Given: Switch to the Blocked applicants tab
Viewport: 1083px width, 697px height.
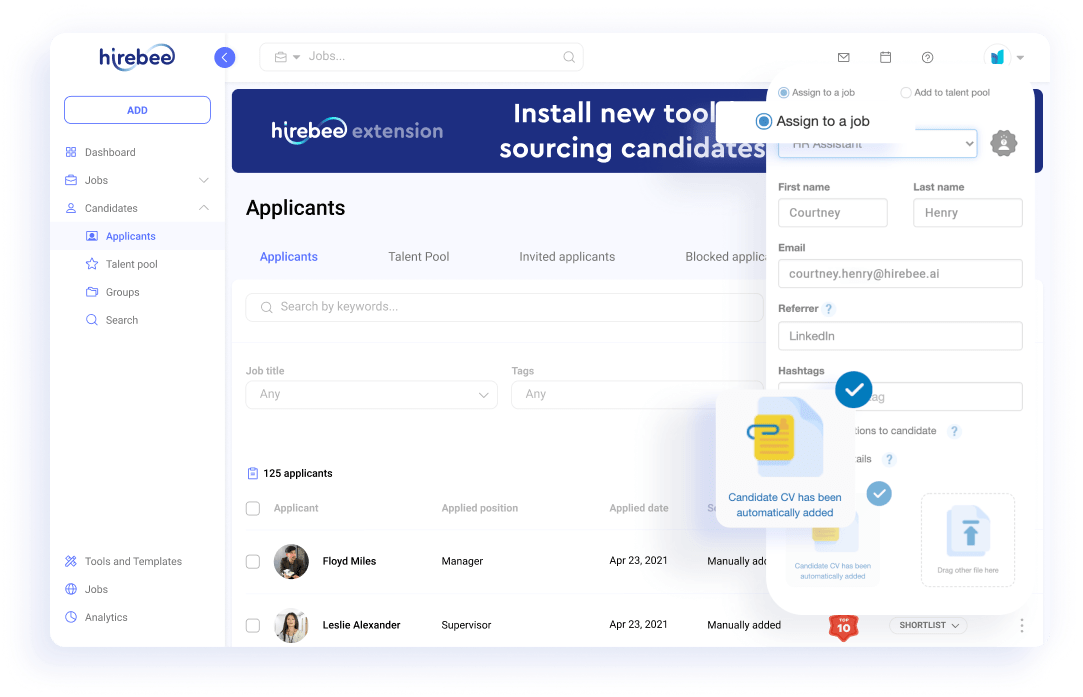Looking at the screenshot, I should [725, 256].
